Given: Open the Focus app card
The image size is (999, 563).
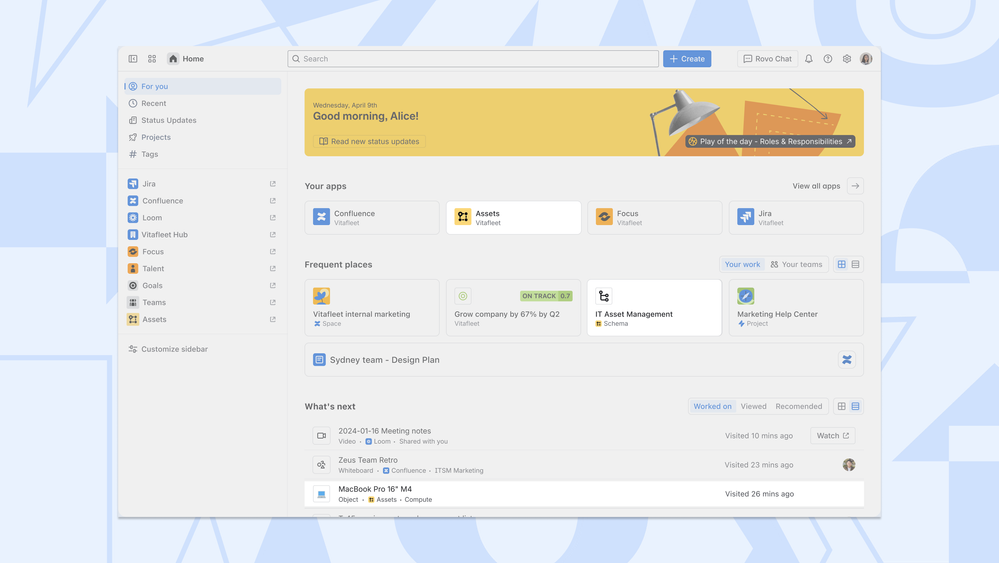Looking at the screenshot, I should (655, 218).
